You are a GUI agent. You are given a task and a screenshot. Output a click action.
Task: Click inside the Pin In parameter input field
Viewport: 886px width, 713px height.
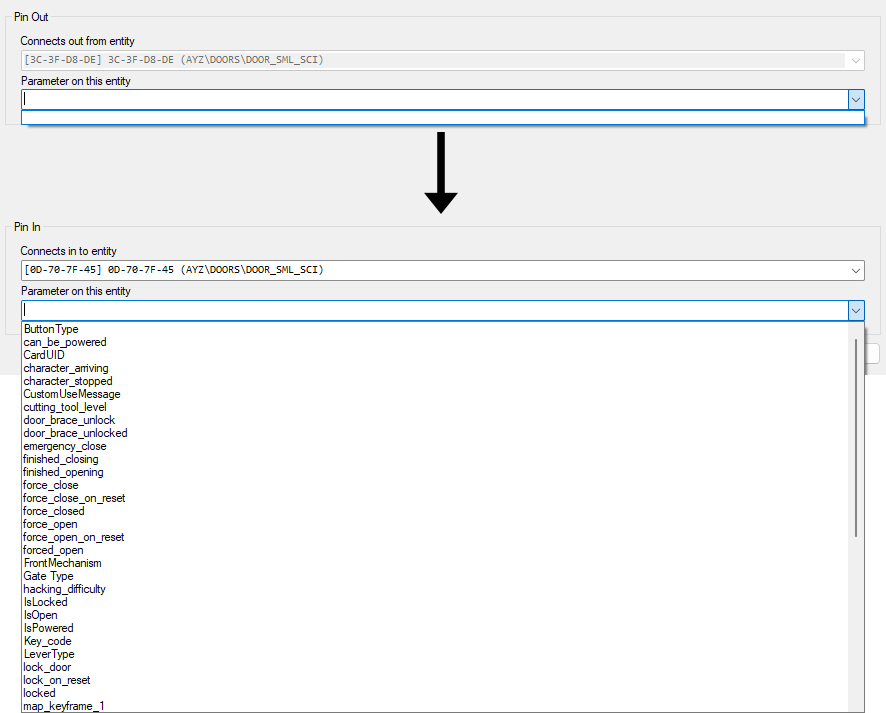point(400,310)
